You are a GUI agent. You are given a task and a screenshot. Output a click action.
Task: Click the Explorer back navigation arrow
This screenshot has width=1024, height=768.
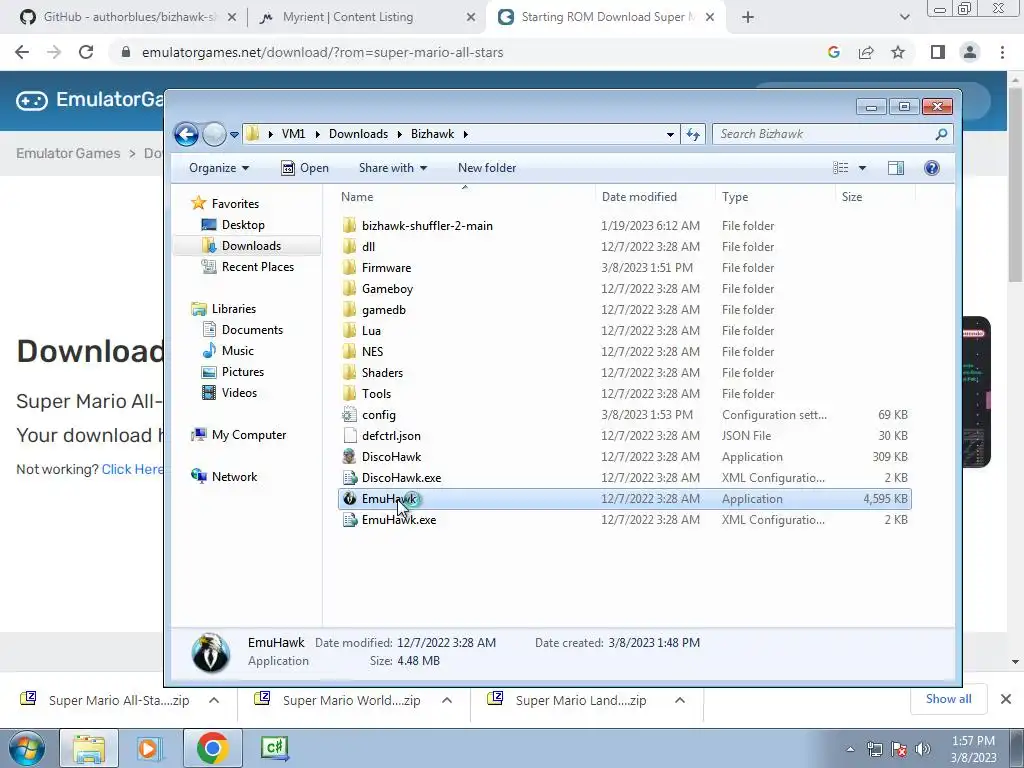[186, 135]
